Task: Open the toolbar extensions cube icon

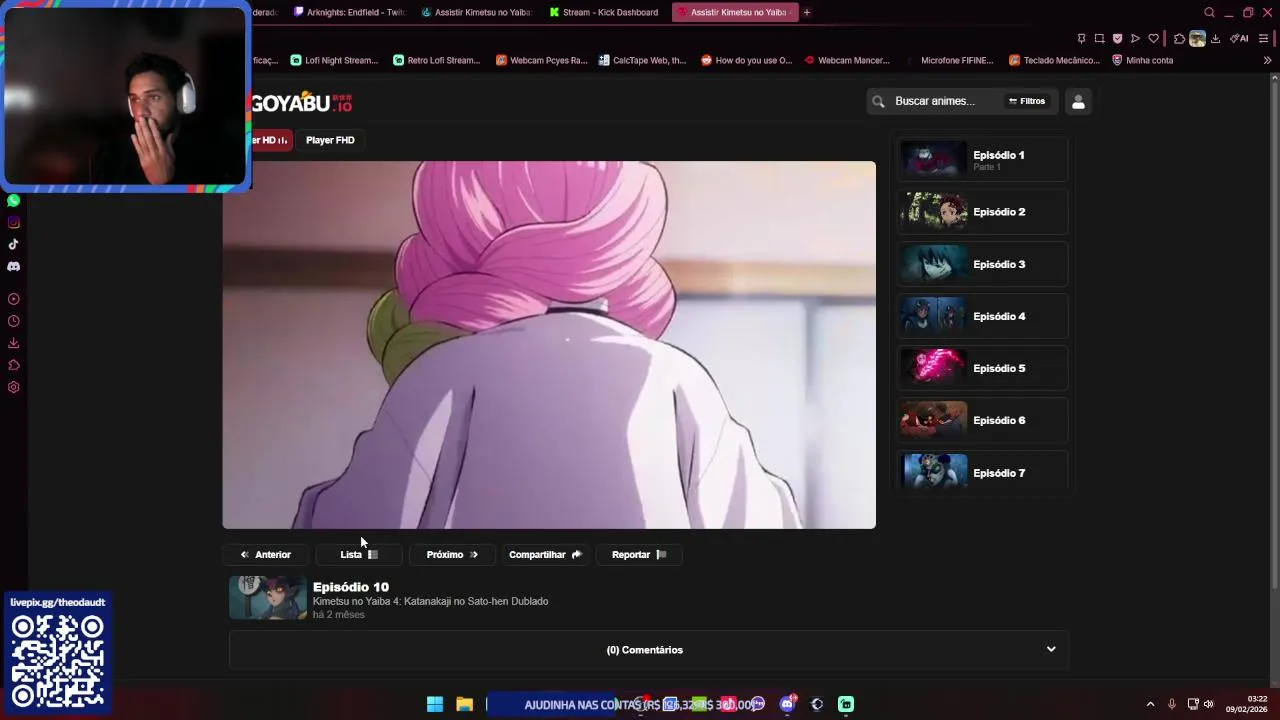Action: tap(1179, 39)
